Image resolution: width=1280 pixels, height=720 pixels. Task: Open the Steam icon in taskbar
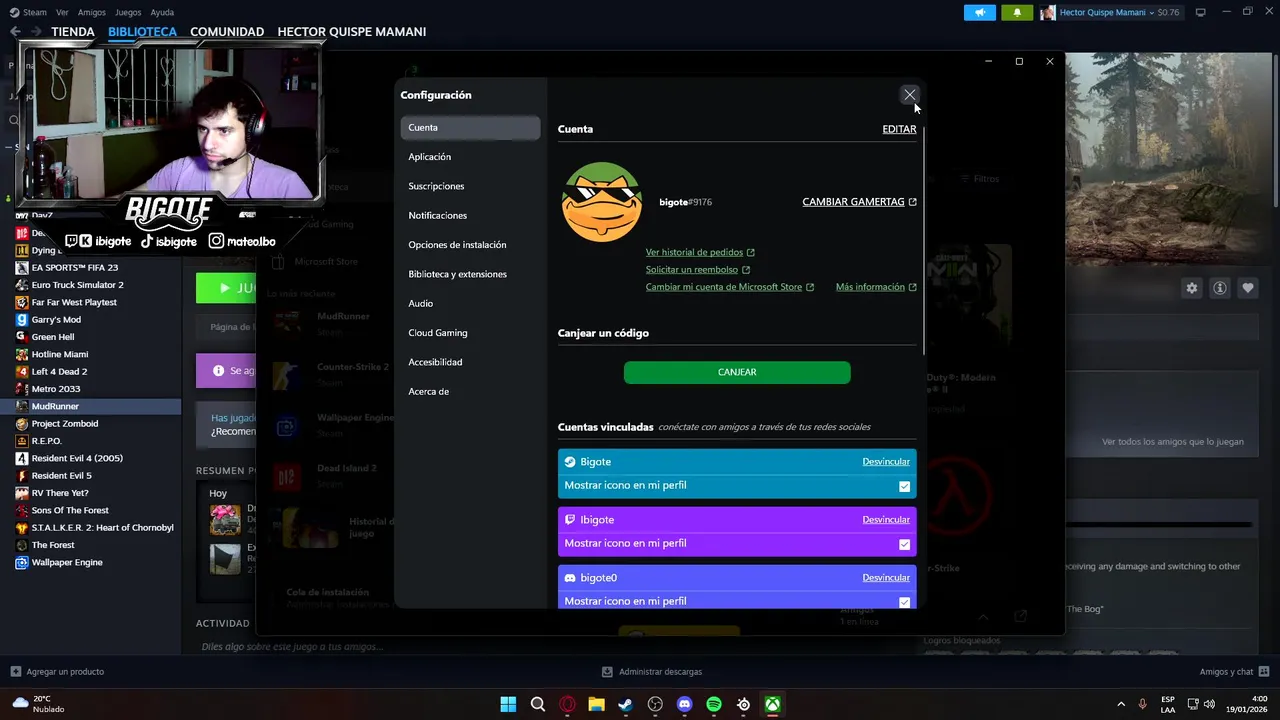(x=626, y=704)
